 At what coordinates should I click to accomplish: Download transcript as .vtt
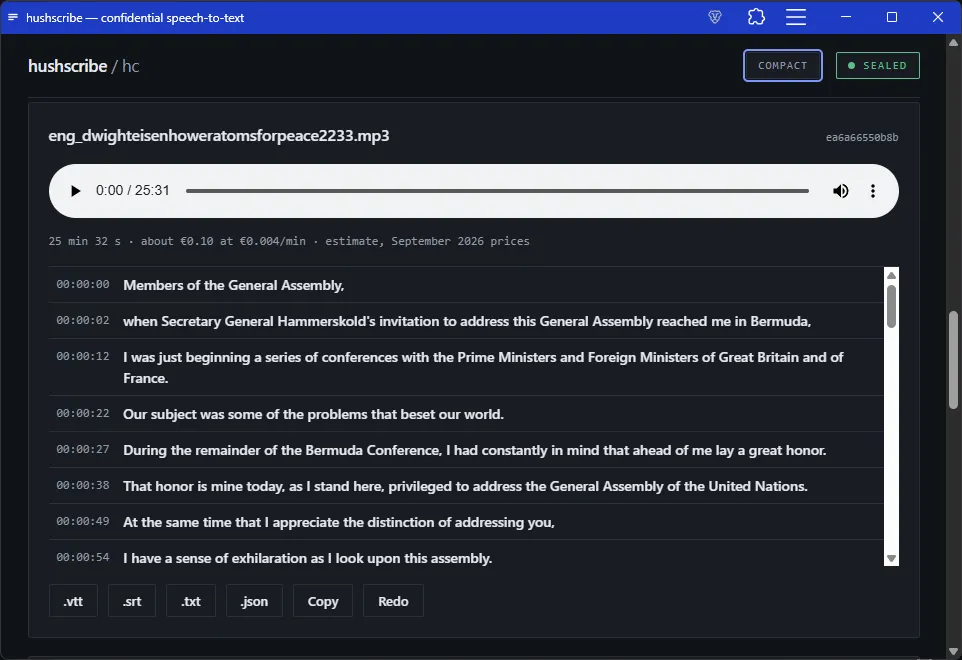[73, 601]
